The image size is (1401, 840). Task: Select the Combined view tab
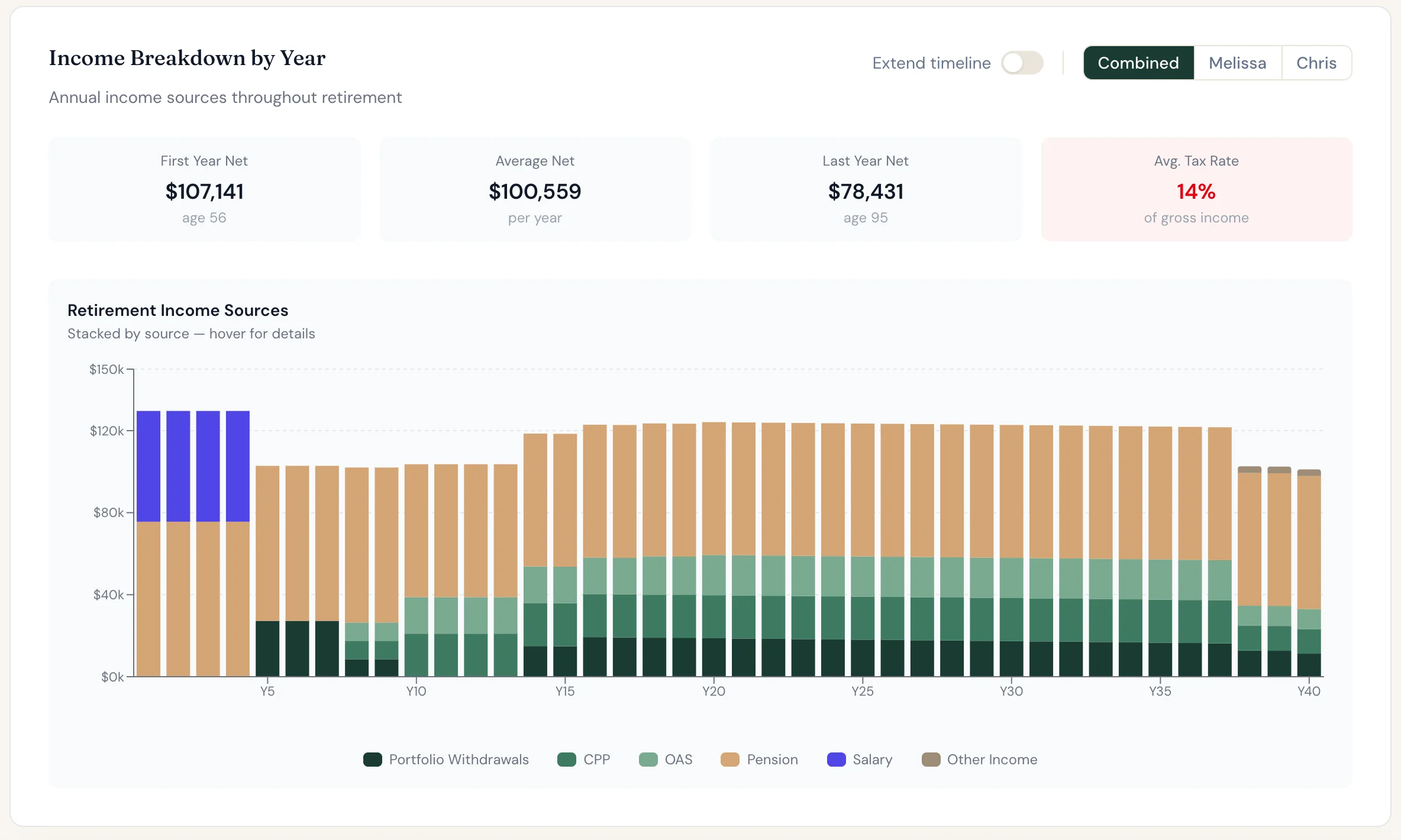(1138, 63)
